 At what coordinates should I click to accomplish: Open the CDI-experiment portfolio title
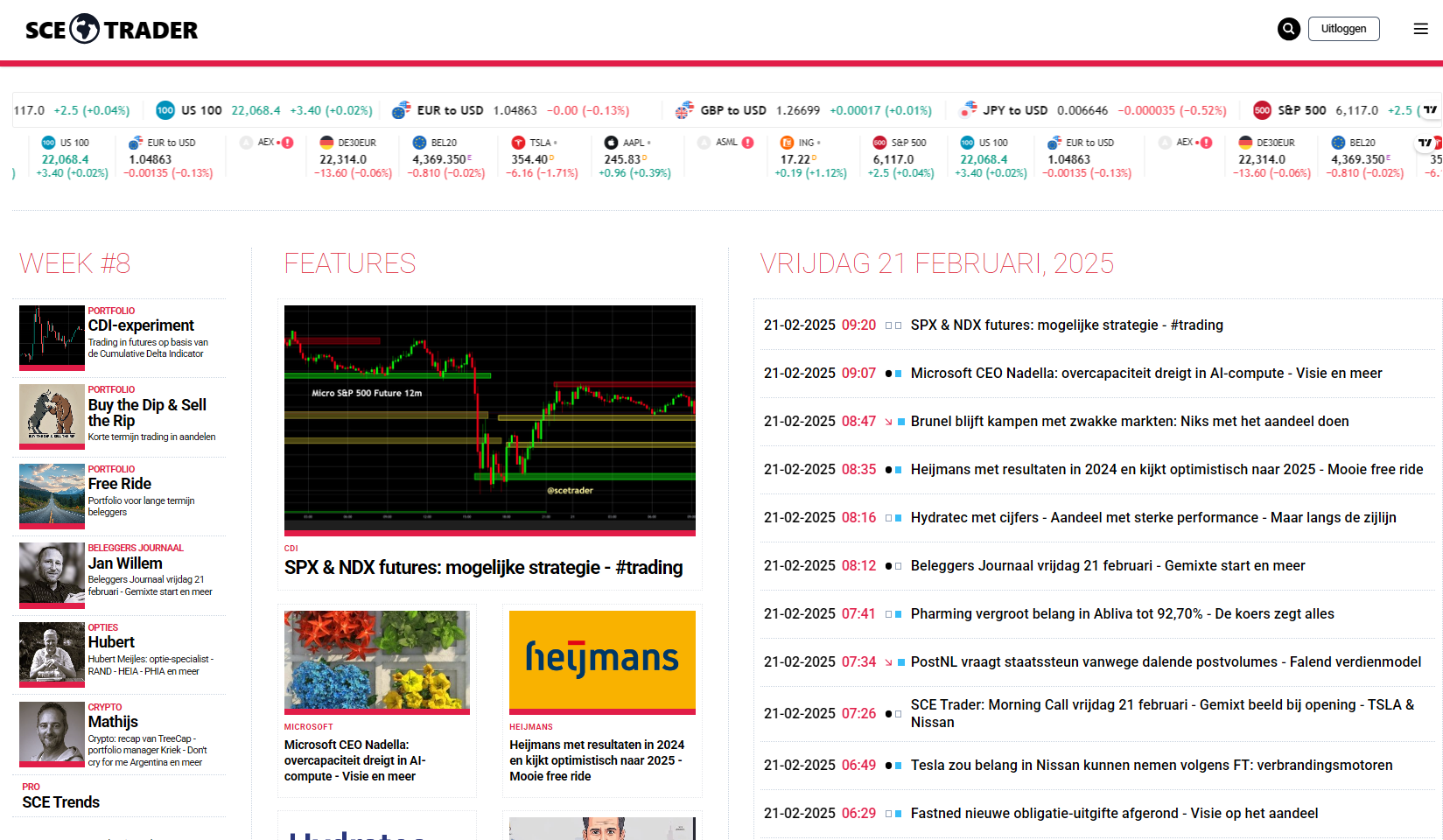(x=141, y=325)
